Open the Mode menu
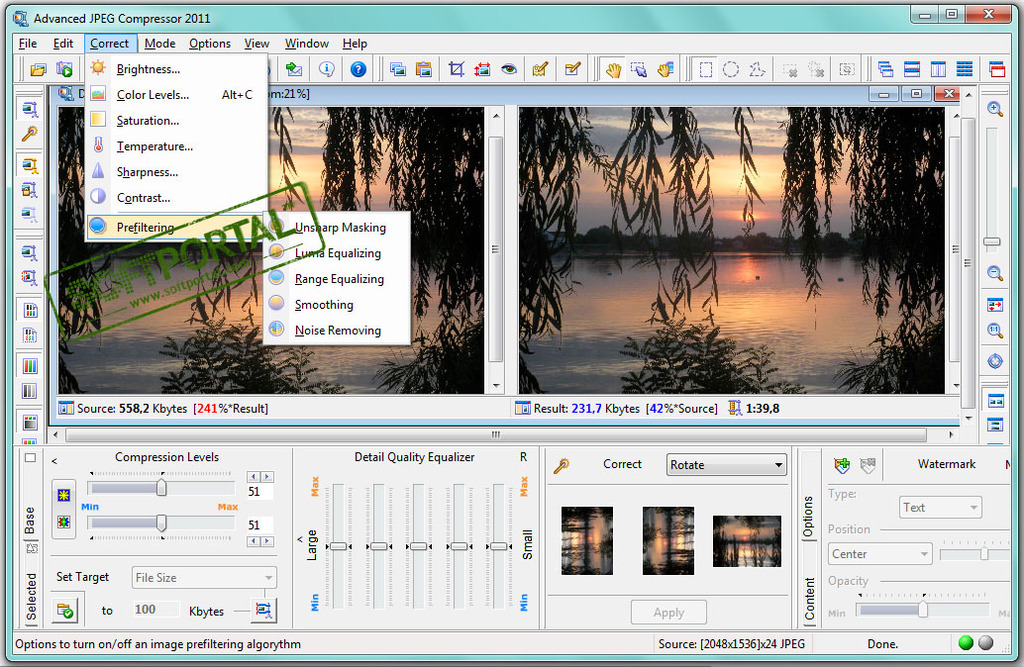 coord(159,43)
